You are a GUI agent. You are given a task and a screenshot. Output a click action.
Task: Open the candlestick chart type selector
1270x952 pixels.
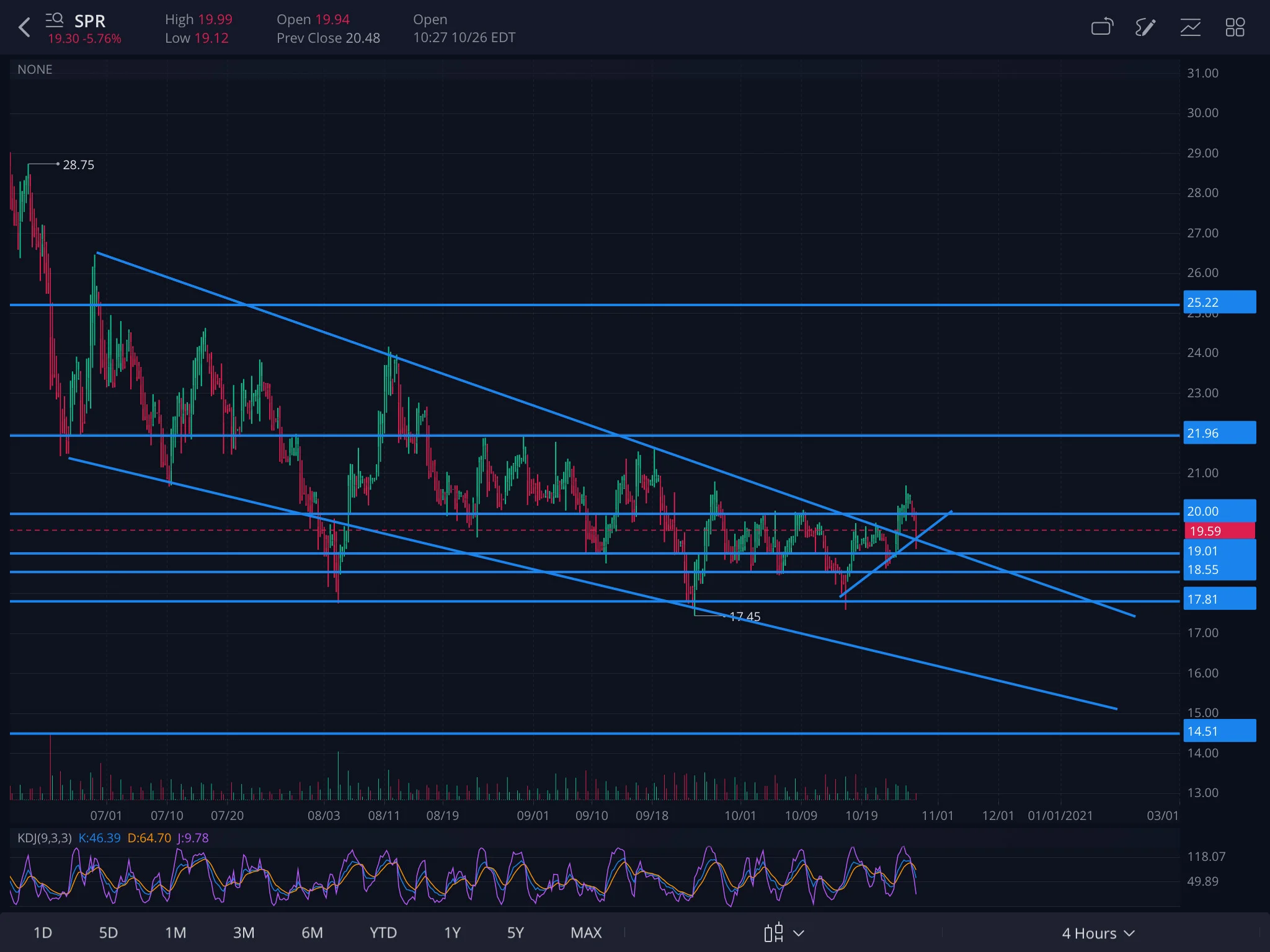[784, 933]
